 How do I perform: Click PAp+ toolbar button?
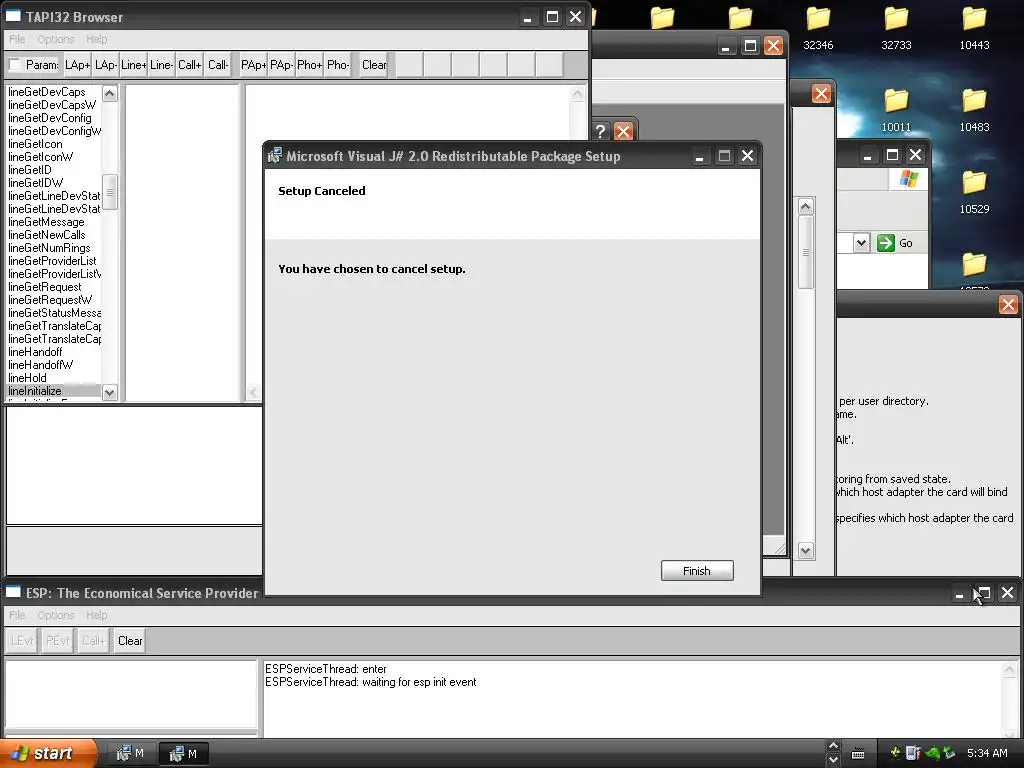tap(253, 65)
